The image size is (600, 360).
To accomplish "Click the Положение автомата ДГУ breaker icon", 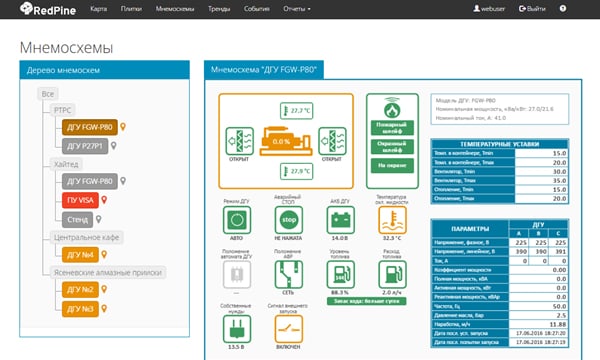I will pos(237,274).
